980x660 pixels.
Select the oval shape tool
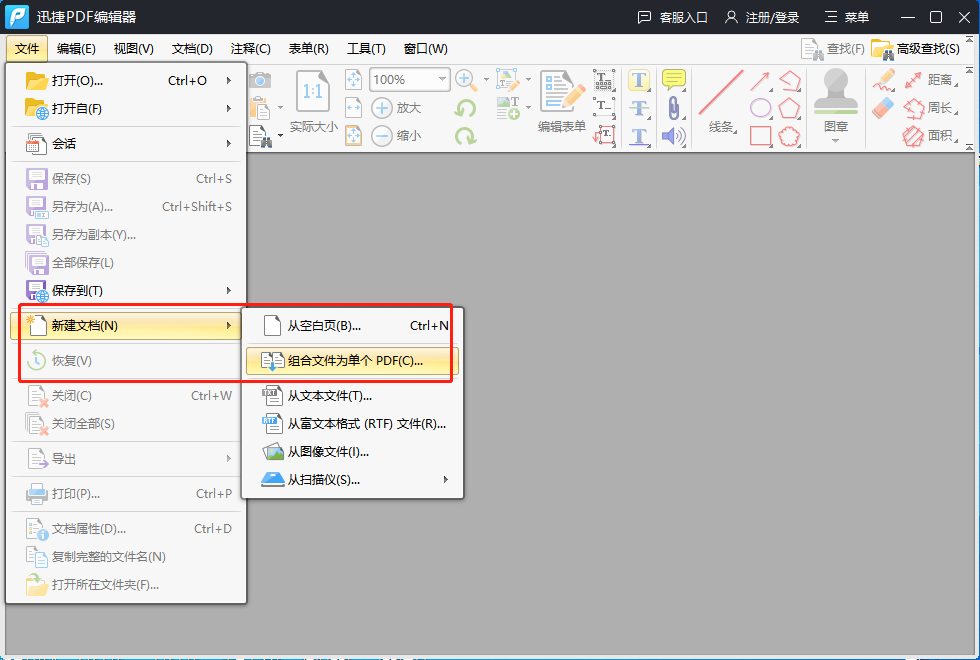pyautogui.click(x=760, y=108)
